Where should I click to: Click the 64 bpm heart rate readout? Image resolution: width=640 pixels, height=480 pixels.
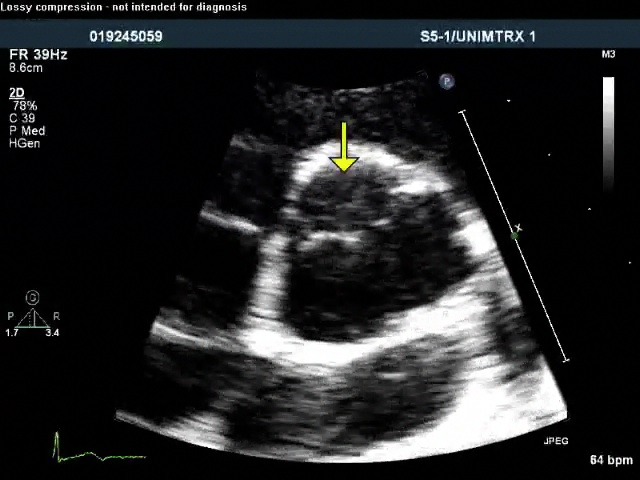point(611,460)
